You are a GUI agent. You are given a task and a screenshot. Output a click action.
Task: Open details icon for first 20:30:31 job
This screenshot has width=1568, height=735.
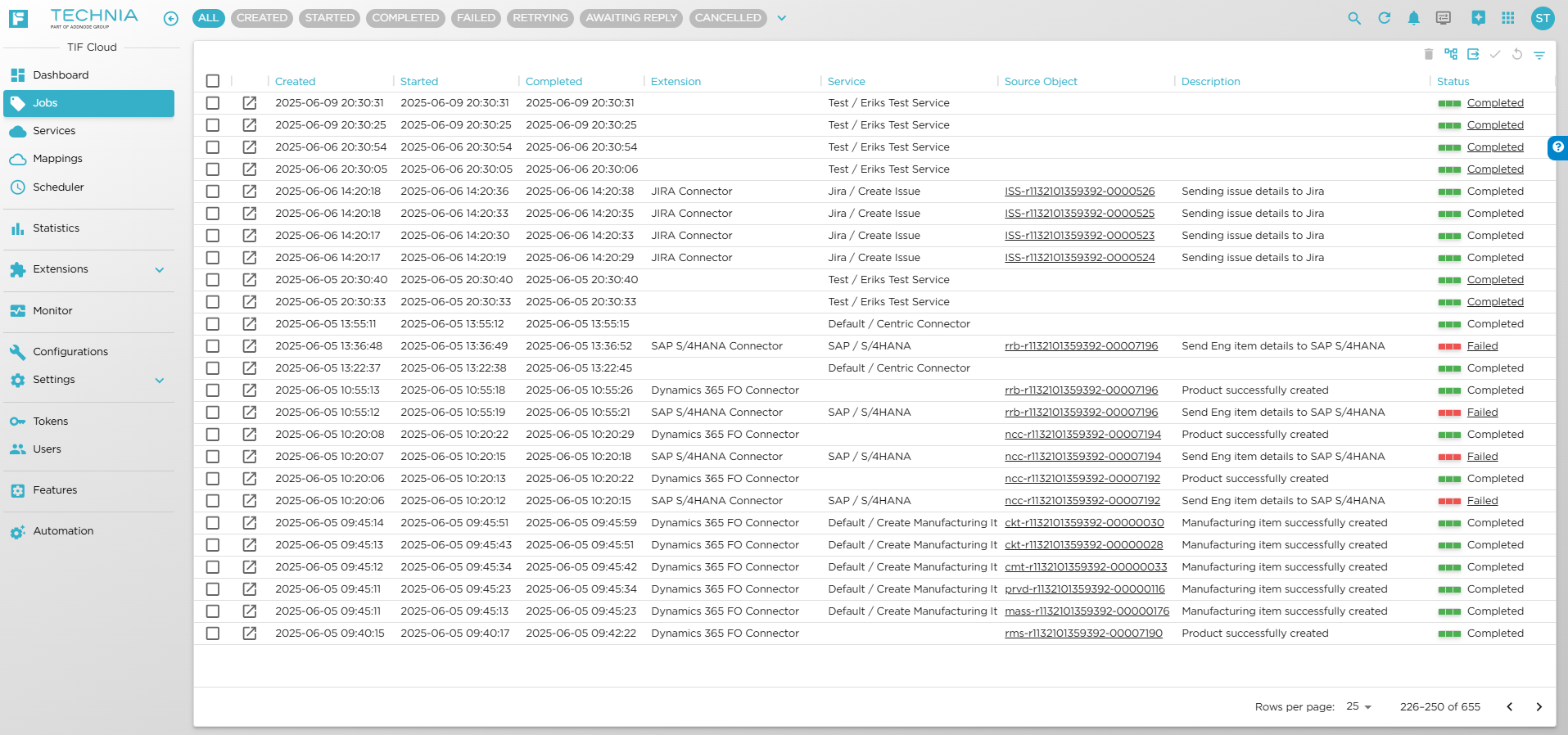(250, 103)
